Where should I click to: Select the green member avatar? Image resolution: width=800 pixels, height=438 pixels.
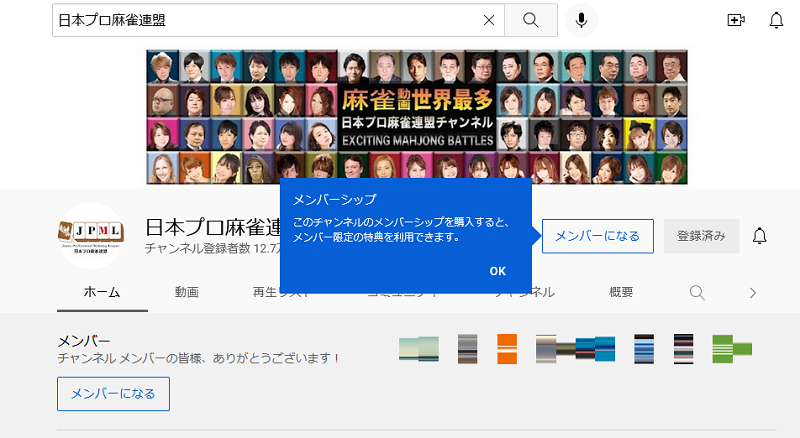731,348
